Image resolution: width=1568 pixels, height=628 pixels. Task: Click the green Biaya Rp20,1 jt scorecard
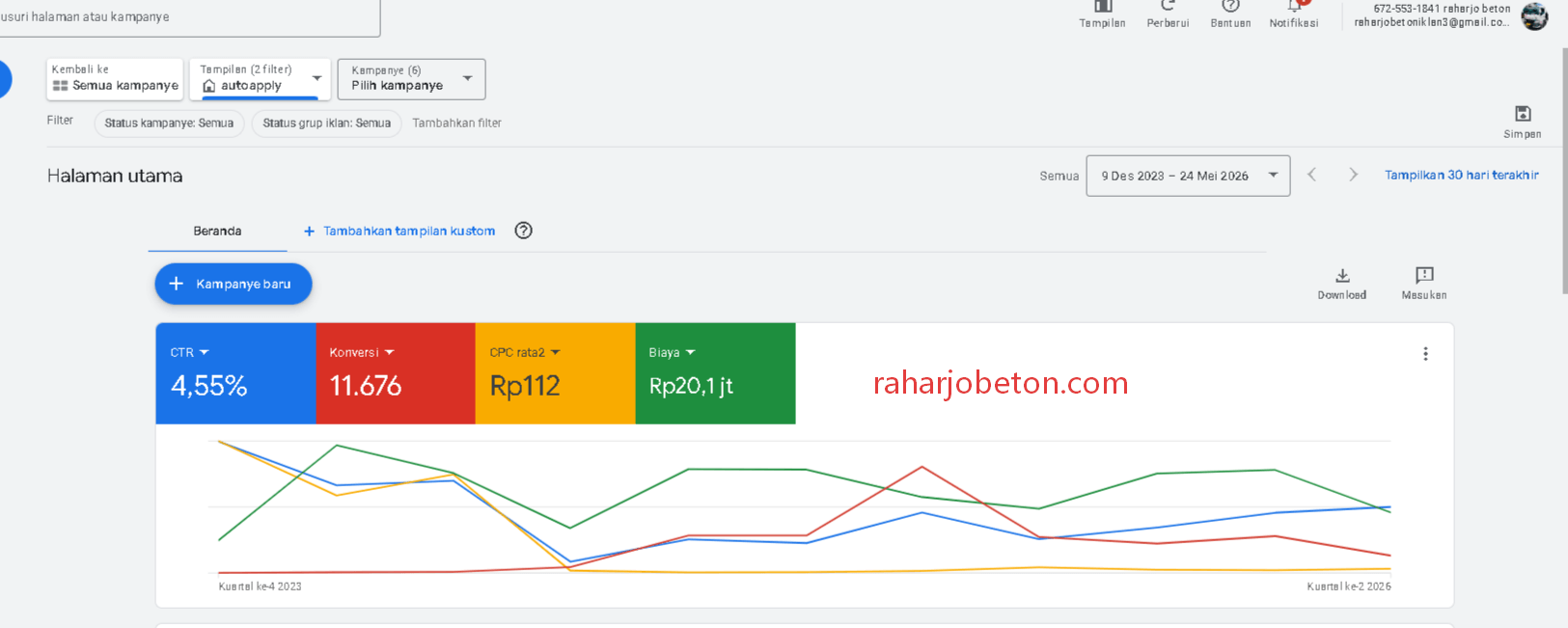tap(715, 373)
